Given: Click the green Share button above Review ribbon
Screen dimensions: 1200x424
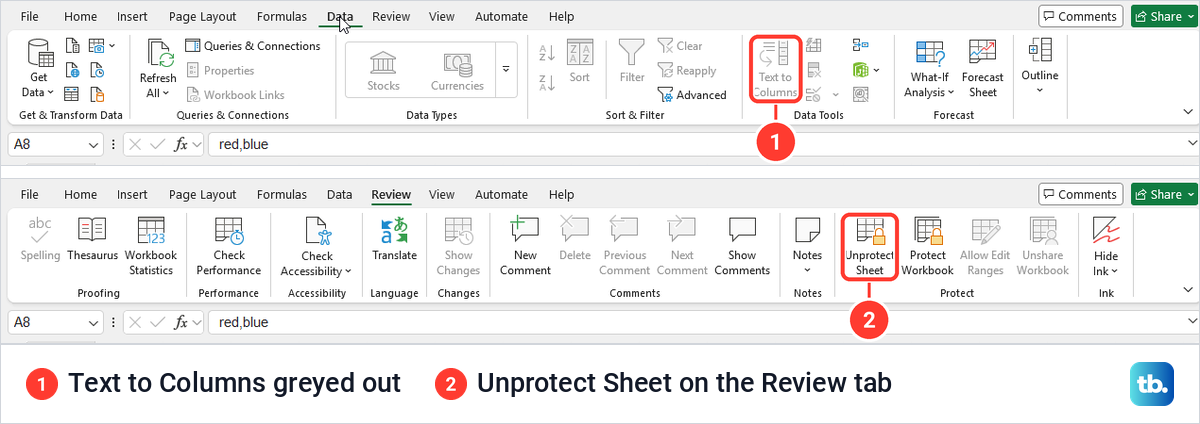Looking at the screenshot, I should pos(1165,194).
